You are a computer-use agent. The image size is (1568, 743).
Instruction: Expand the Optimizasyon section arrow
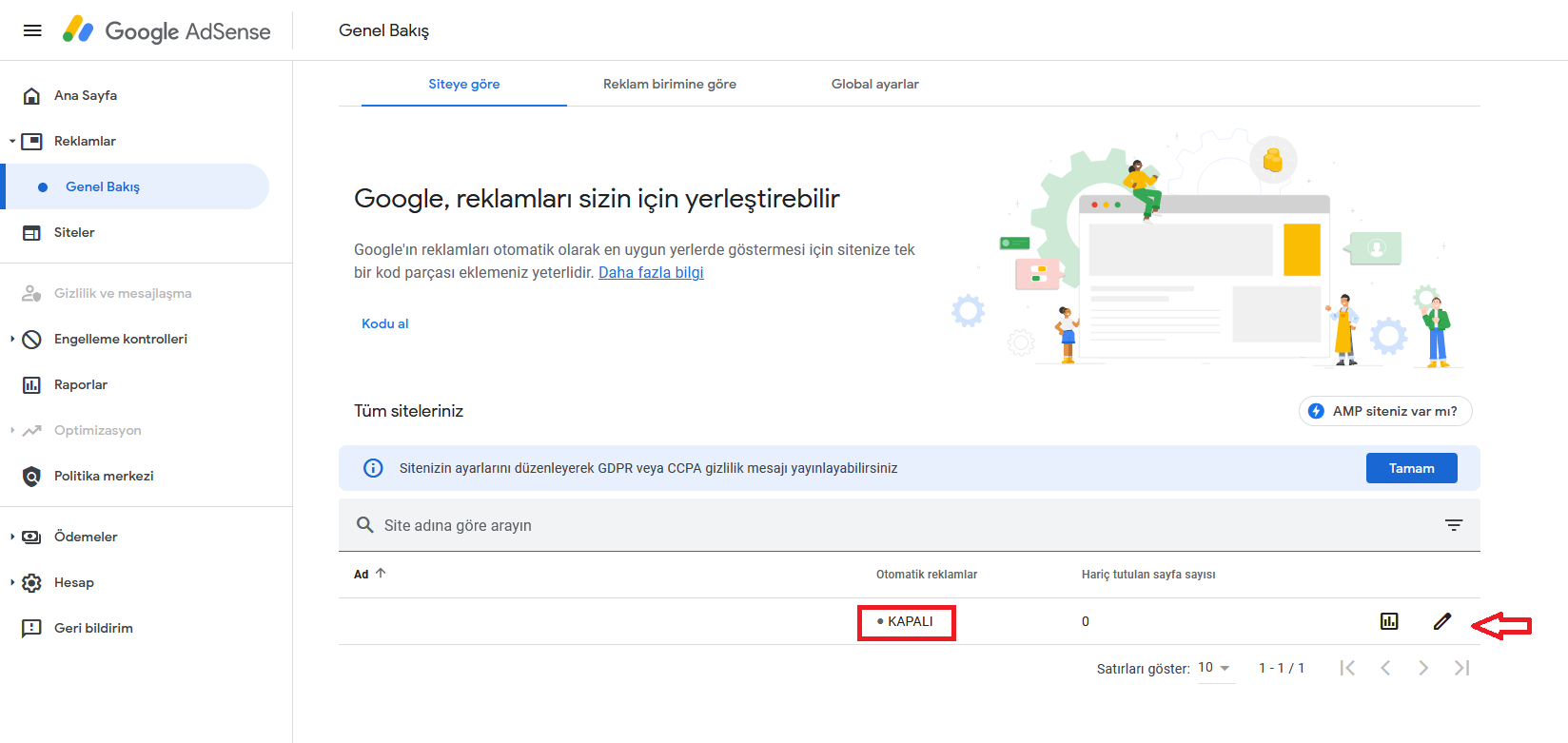[x=12, y=430]
